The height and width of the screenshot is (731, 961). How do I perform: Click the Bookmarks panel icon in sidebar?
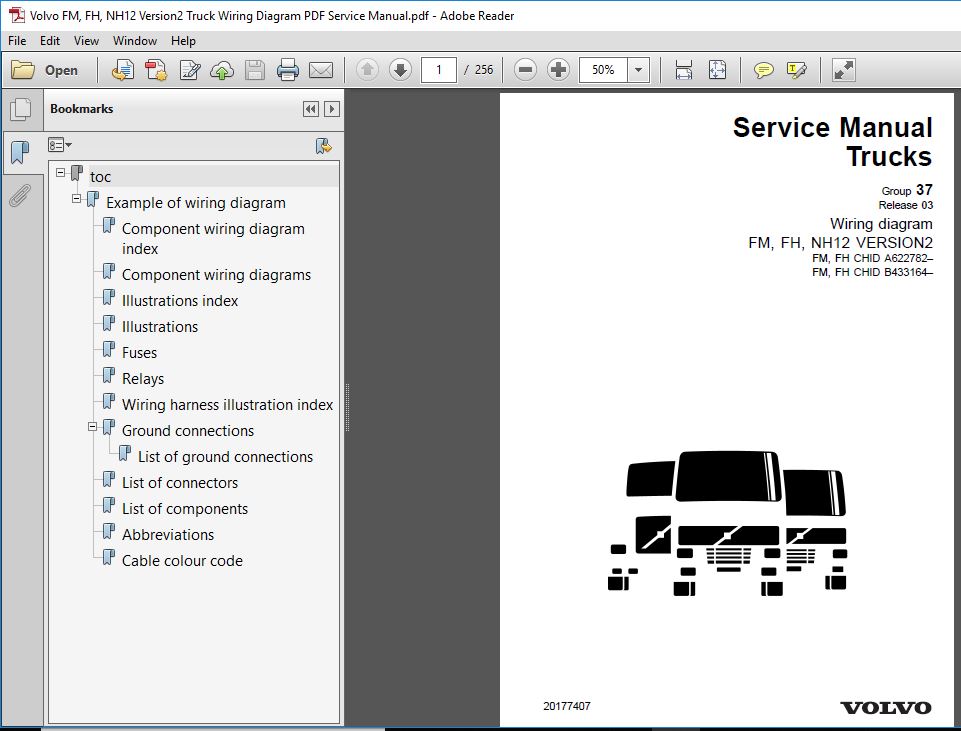pyautogui.click(x=20, y=152)
